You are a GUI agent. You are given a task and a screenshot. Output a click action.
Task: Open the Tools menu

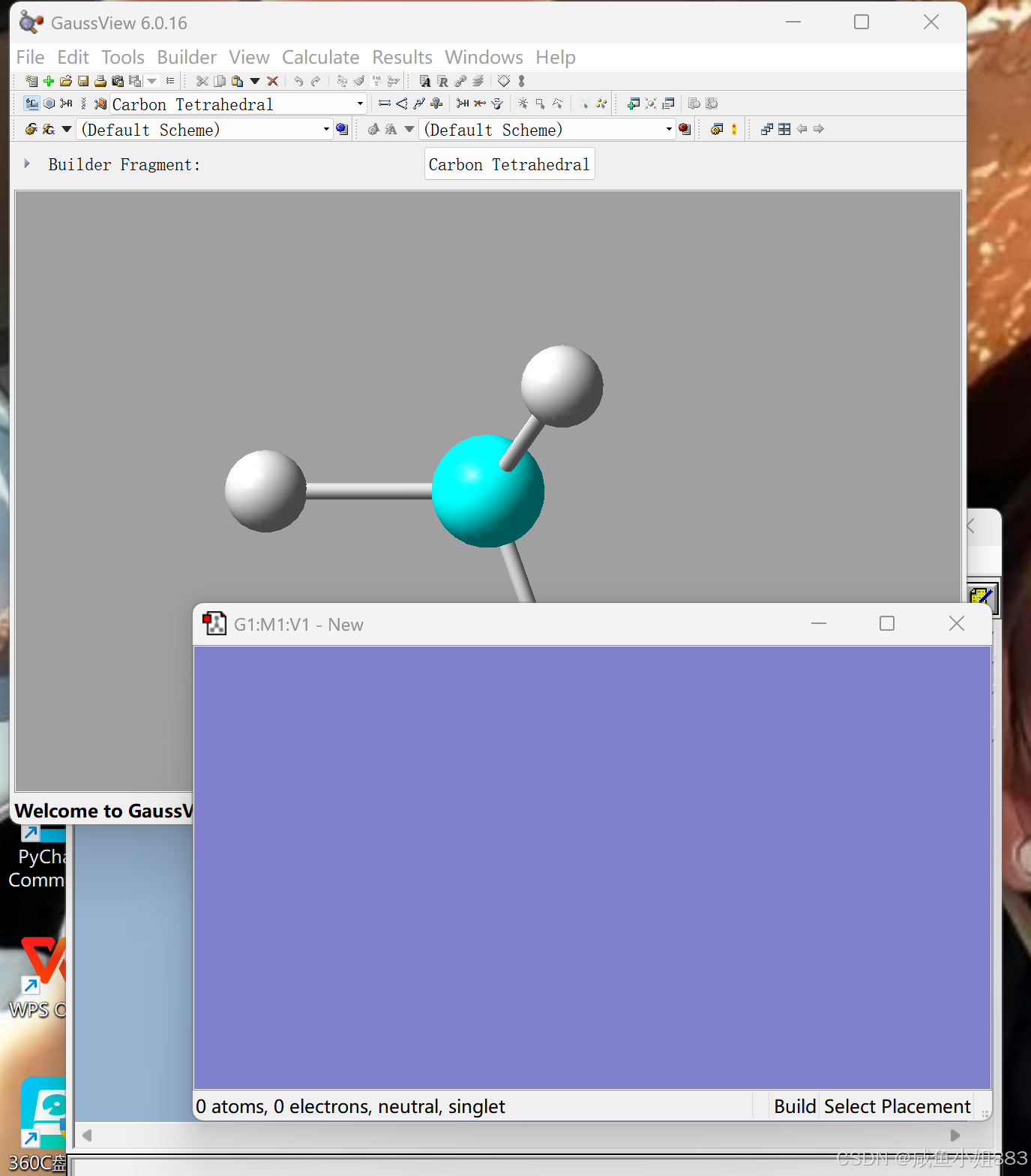123,57
